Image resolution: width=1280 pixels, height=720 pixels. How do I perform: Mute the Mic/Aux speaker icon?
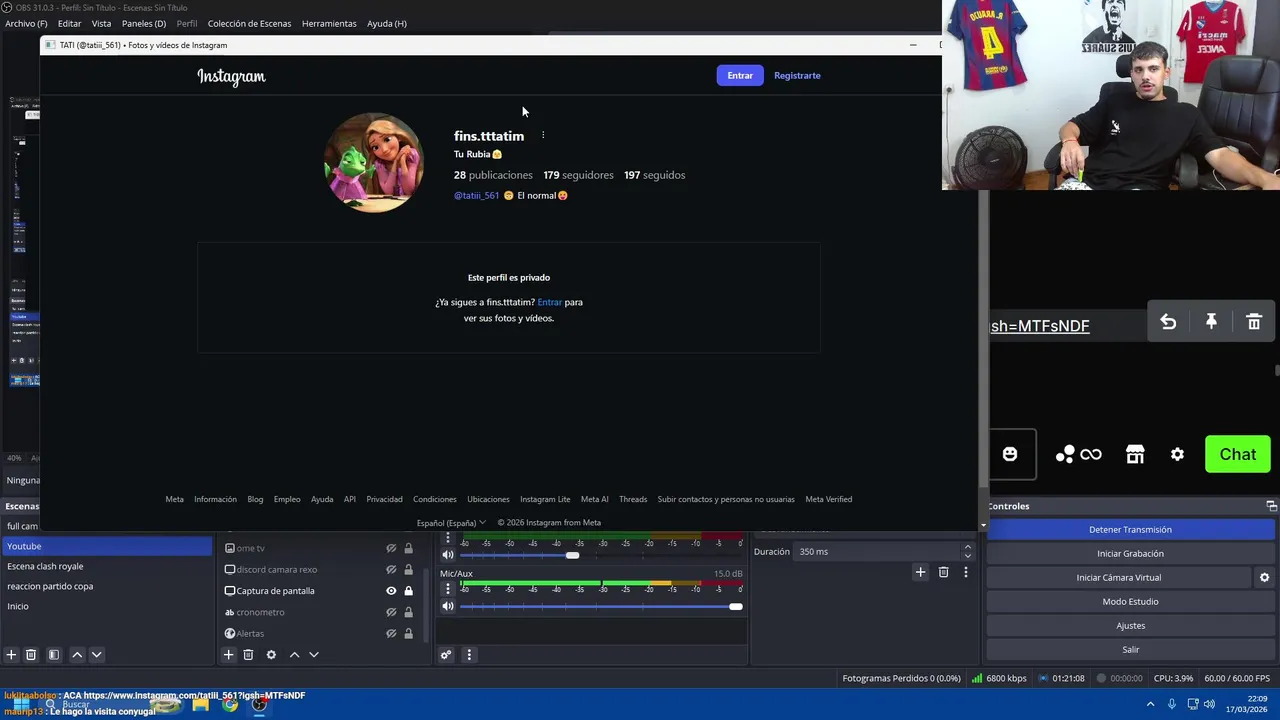448,606
